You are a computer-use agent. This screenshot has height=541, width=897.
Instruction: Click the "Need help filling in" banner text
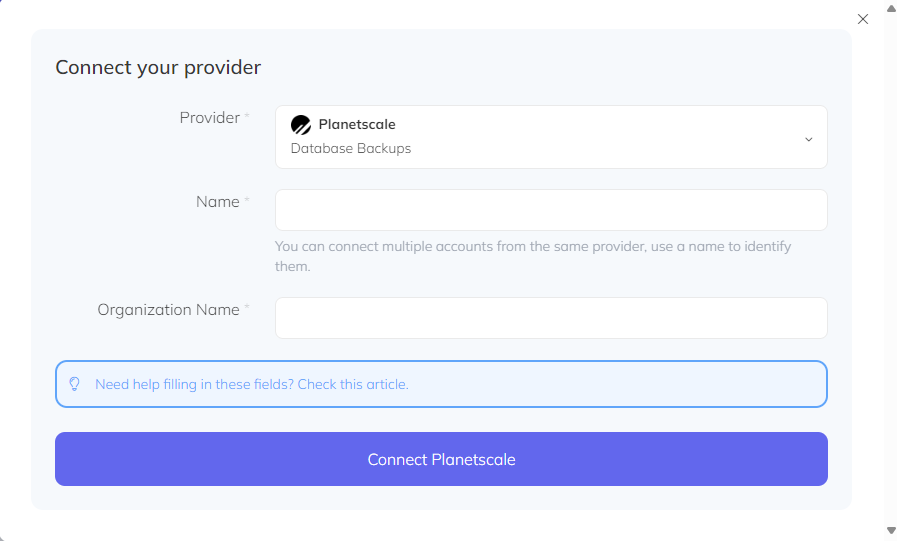(193, 384)
